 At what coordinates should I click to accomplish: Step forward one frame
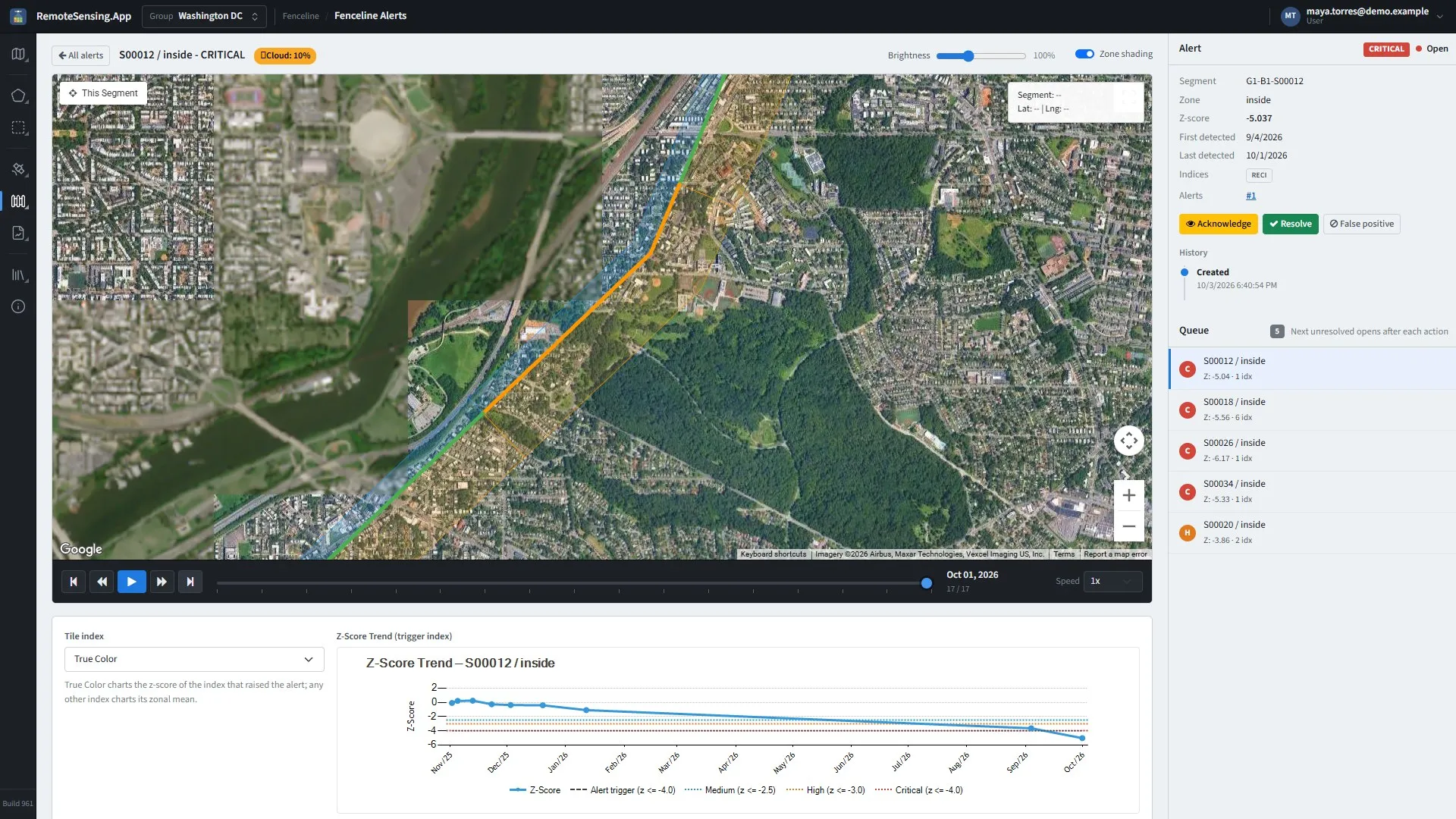[162, 582]
